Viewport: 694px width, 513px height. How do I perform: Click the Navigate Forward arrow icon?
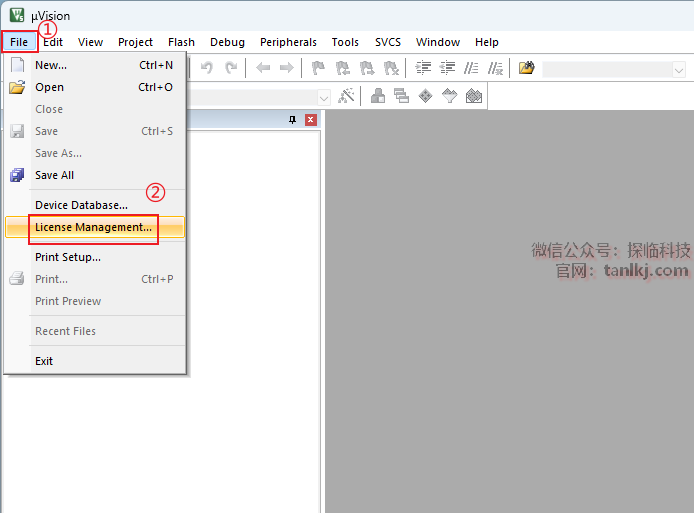pos(286,68)
